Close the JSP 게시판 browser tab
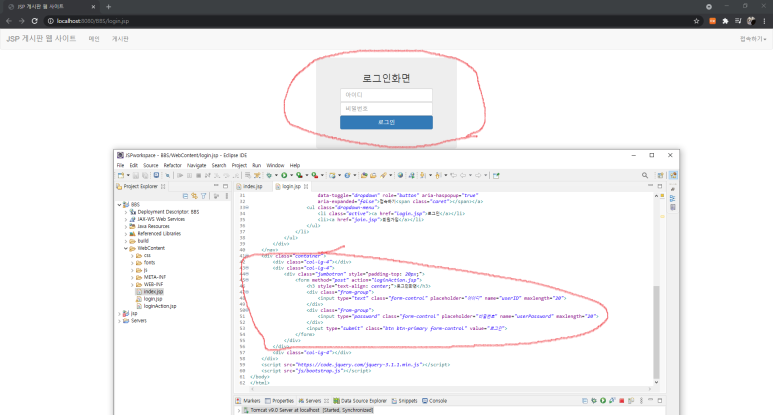The image size is (773, 415). [93, 7]
